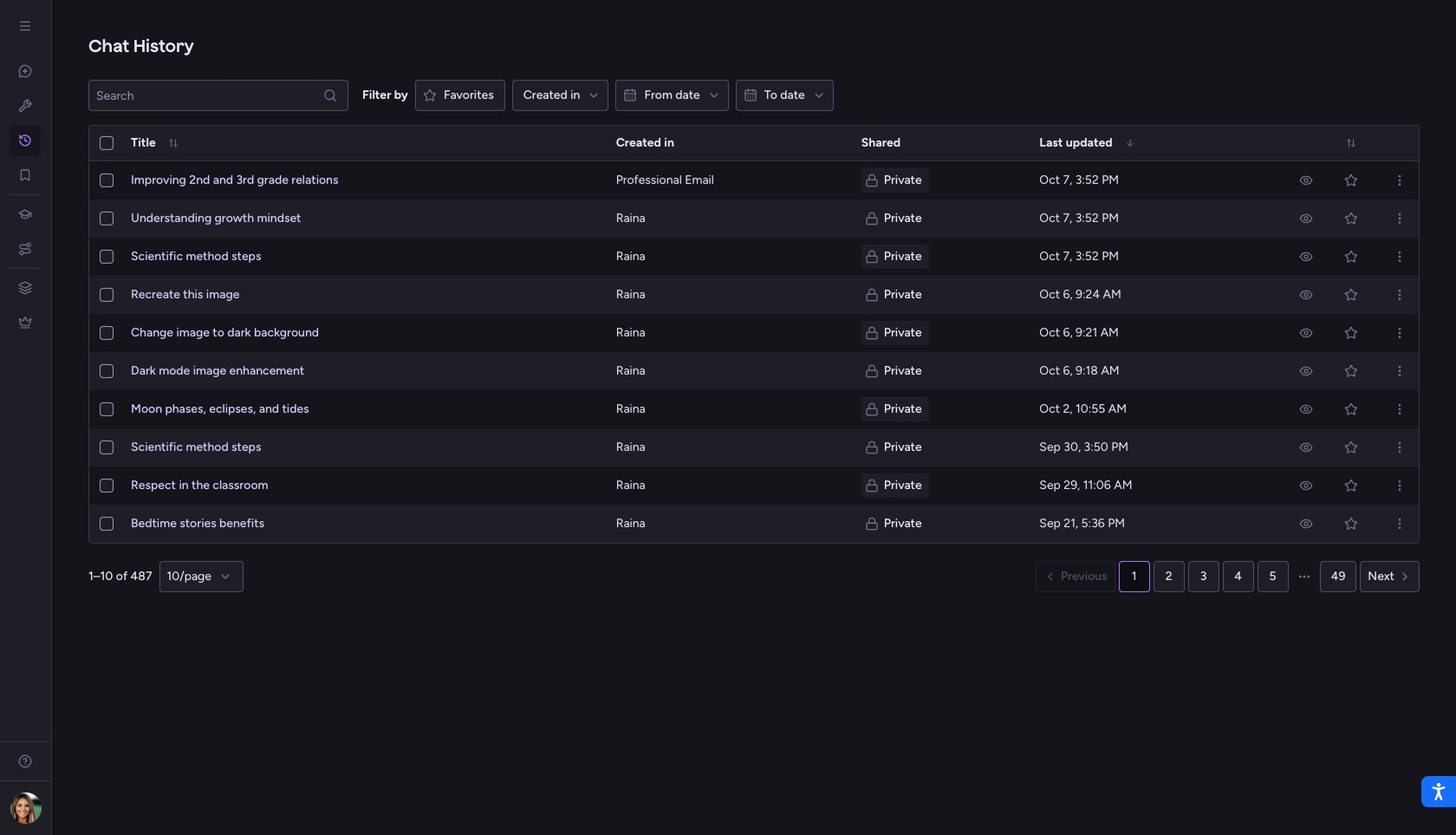This screenshot has width=1456, height=835.
Task: Jump to last page 49
Action: point(1337,577)
